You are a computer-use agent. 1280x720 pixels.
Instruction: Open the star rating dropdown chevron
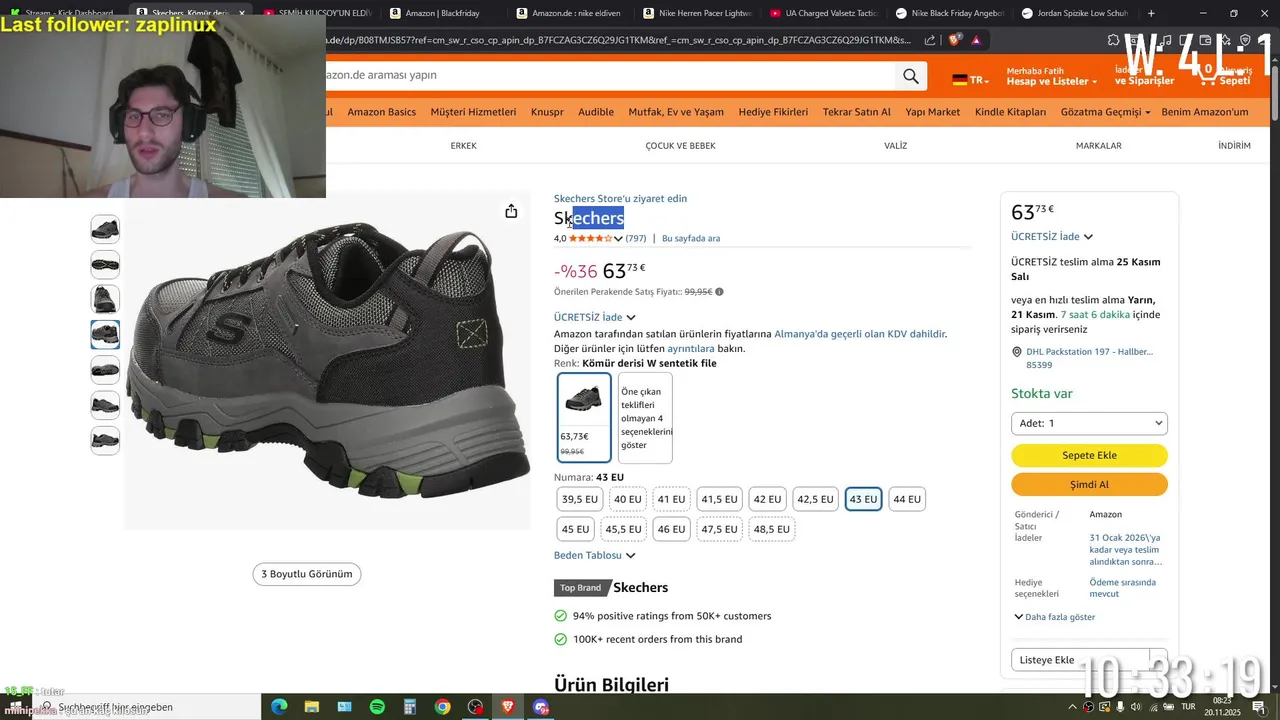618,239
